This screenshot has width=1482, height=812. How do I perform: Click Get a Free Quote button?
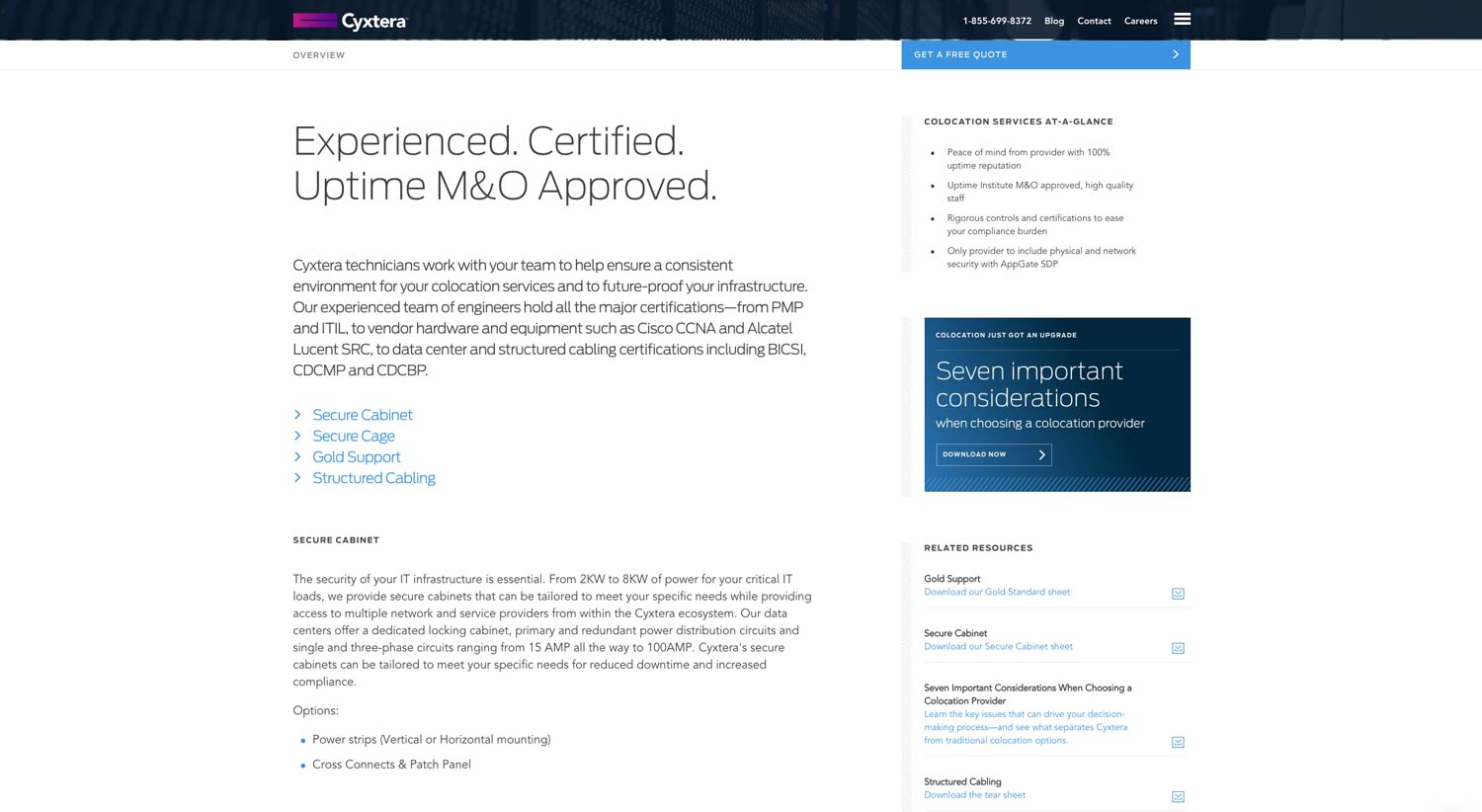1045,54
